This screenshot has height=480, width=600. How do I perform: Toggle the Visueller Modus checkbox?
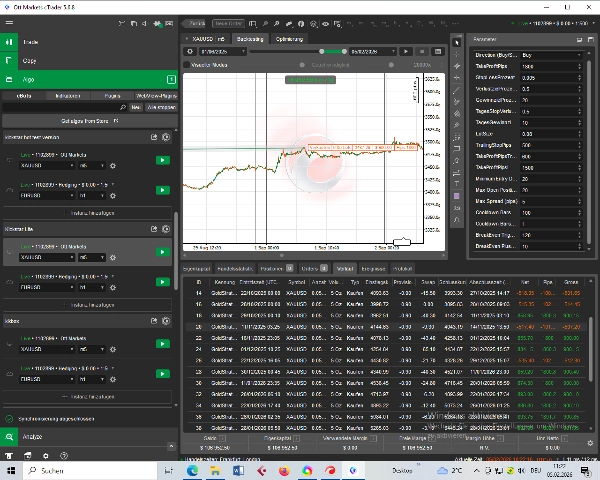pos(186,65)
